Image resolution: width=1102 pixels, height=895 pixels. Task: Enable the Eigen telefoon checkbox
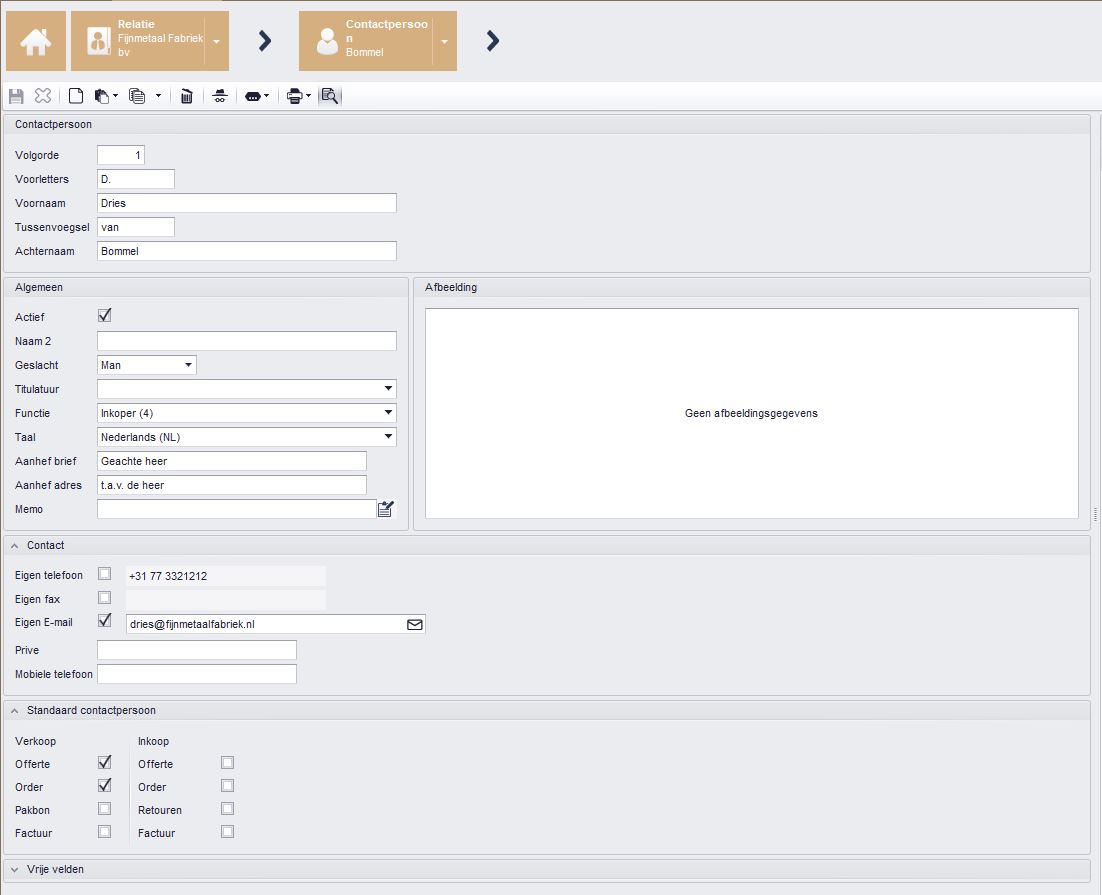point(105,574)
